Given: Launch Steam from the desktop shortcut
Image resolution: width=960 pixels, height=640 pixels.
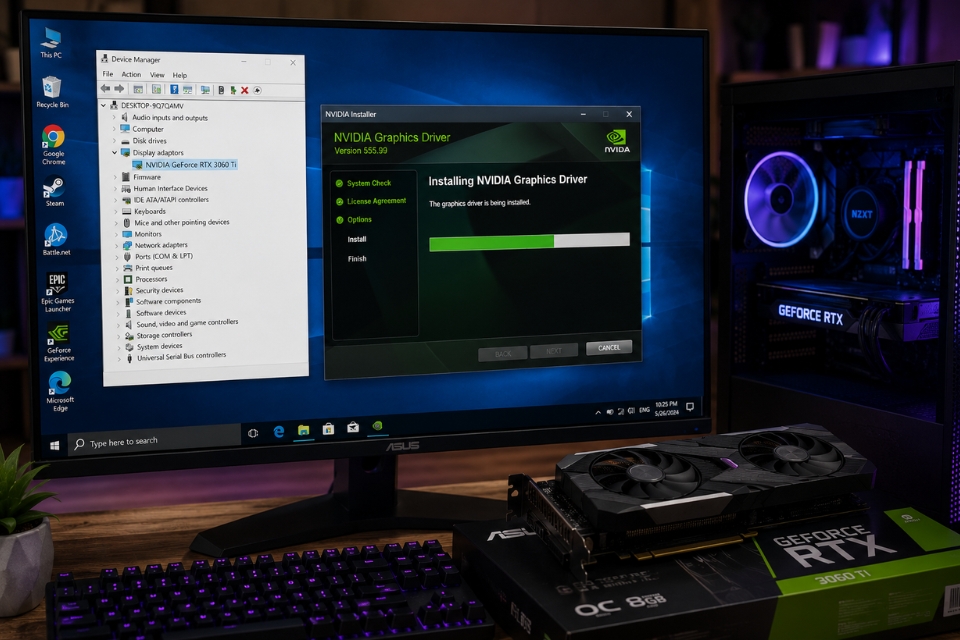Looking at the screenshot, I should 54,191.
